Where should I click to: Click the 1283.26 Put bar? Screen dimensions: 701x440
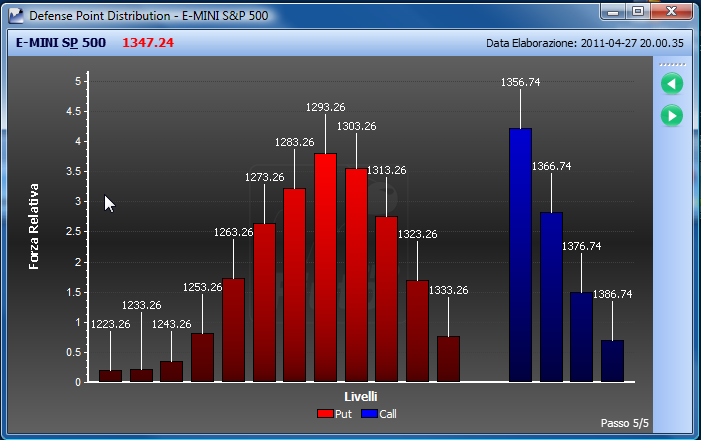295,285
